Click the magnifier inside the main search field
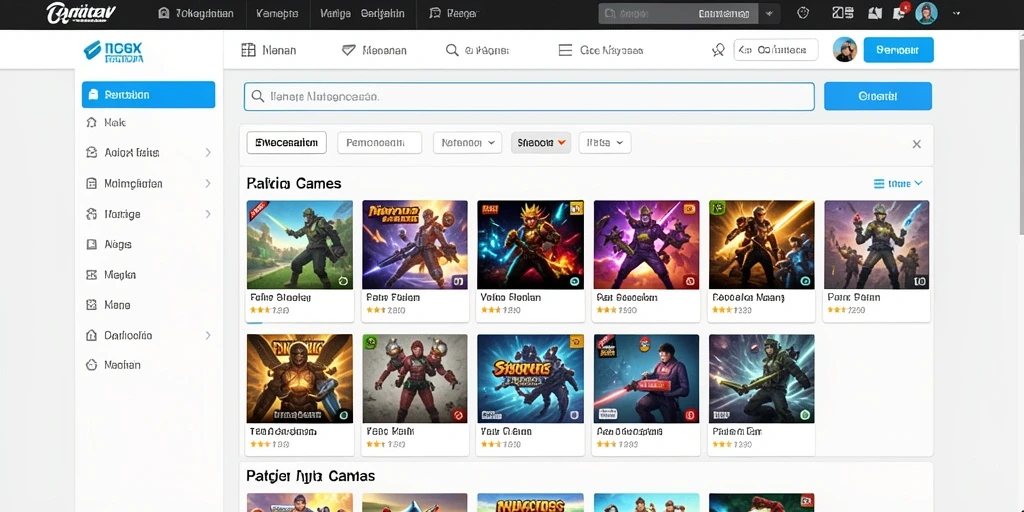 click(257, 97)
